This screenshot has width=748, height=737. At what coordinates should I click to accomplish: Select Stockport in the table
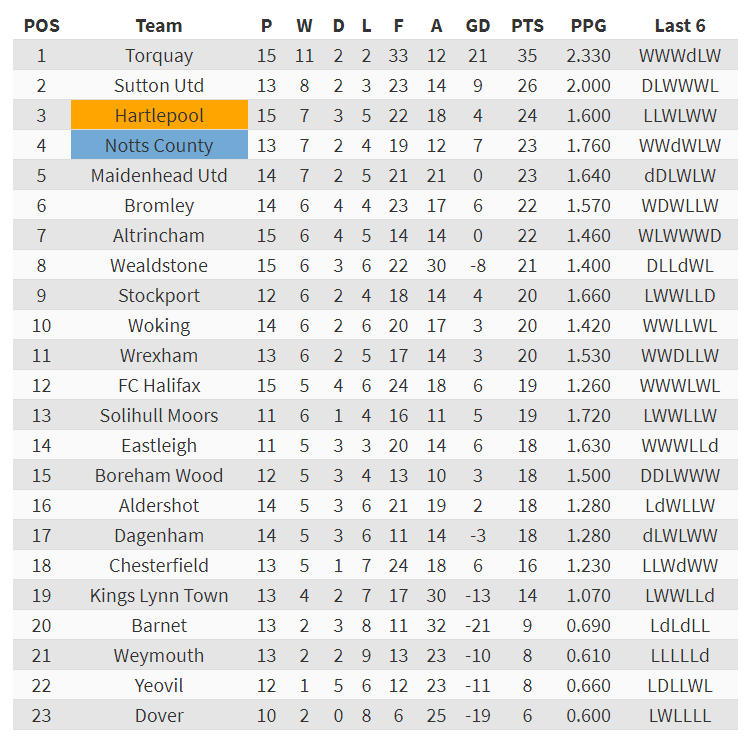(x=159, y=296)
